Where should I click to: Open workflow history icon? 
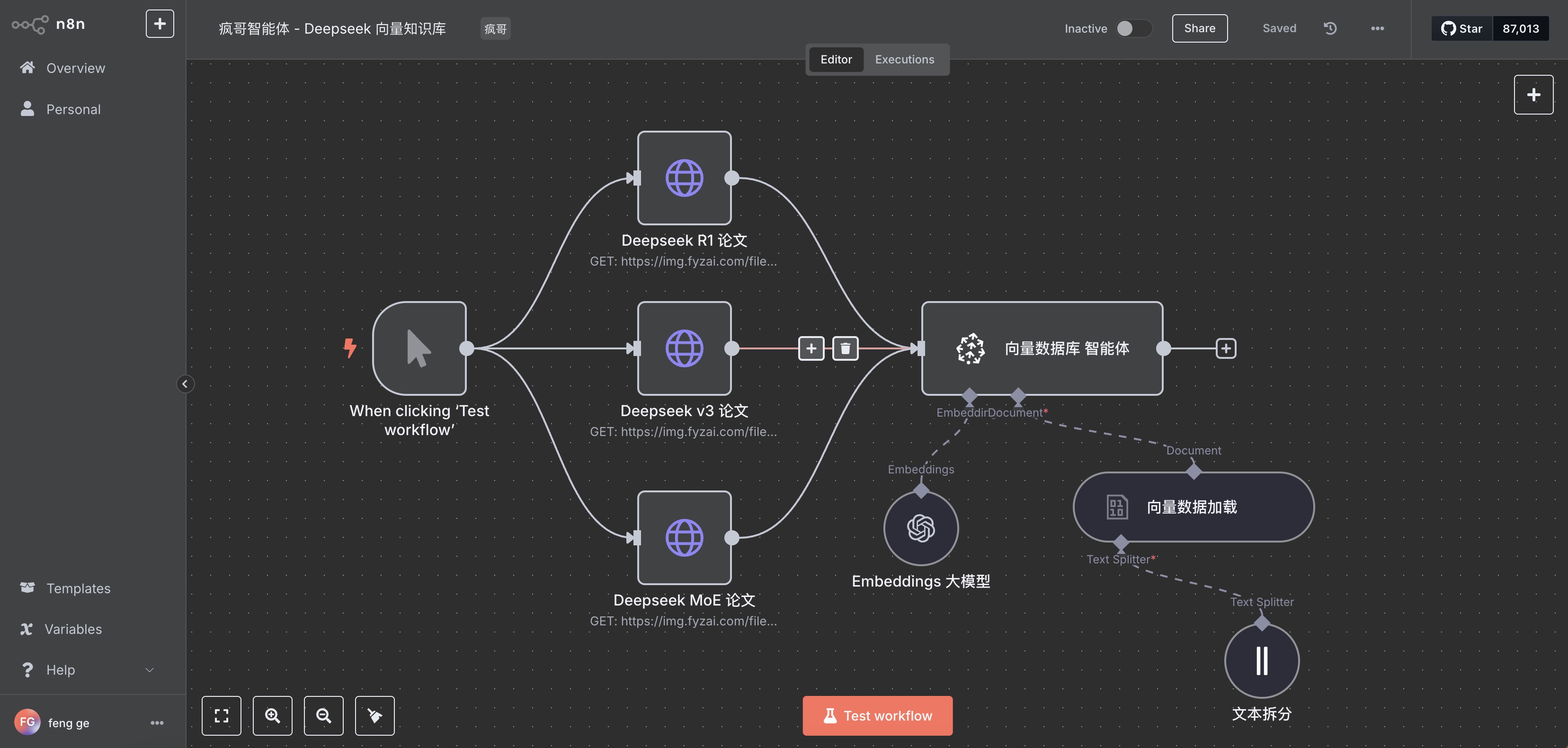point(1330,28)
